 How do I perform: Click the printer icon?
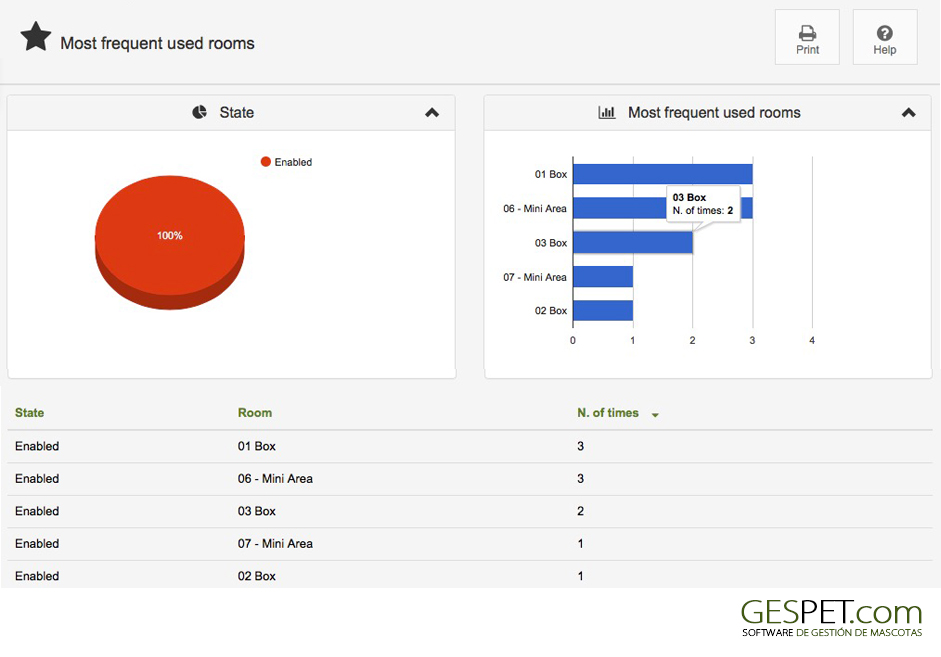pos(807,32)
